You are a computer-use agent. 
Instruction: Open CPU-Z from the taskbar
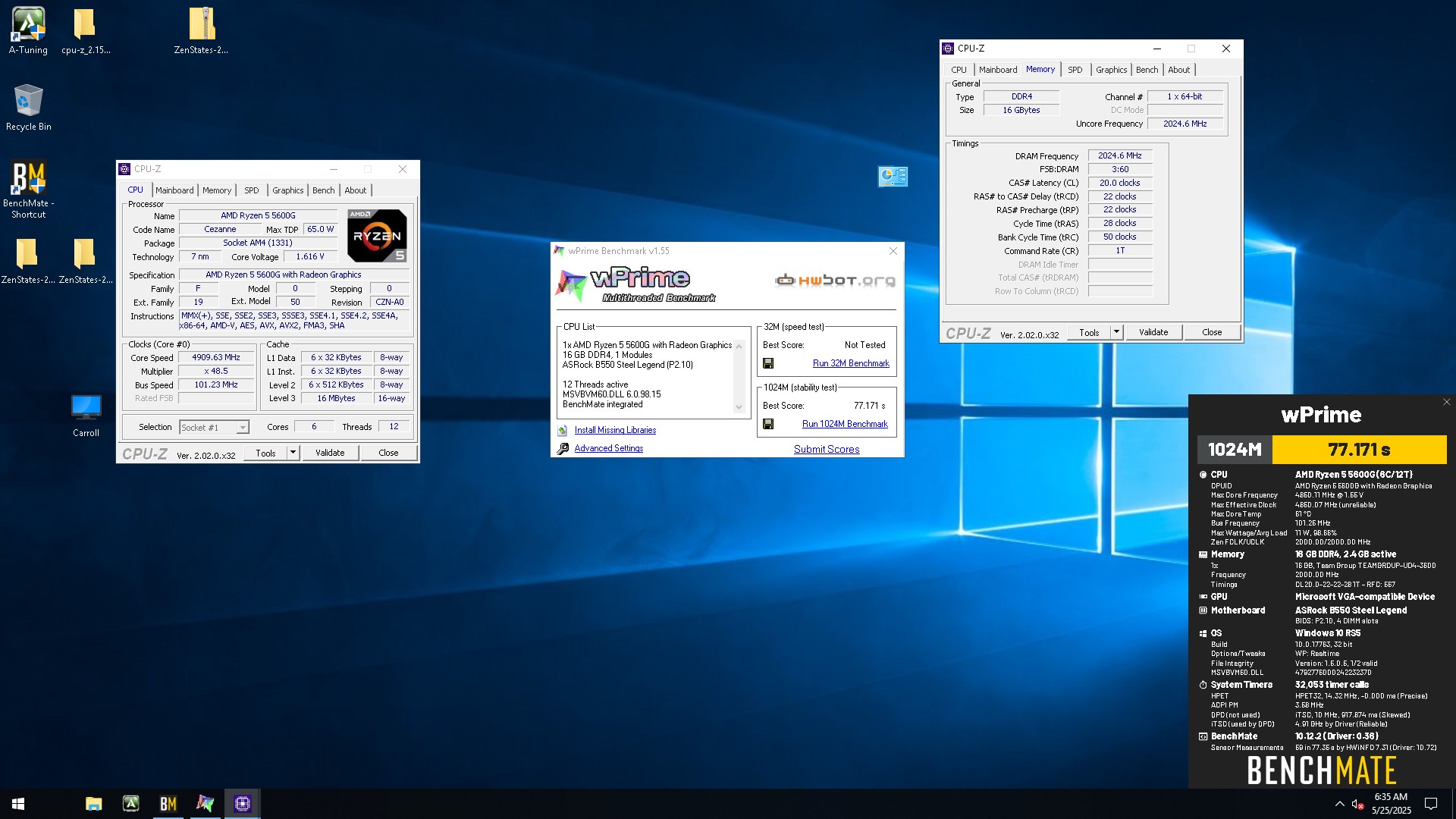click(x=243, y=804)
